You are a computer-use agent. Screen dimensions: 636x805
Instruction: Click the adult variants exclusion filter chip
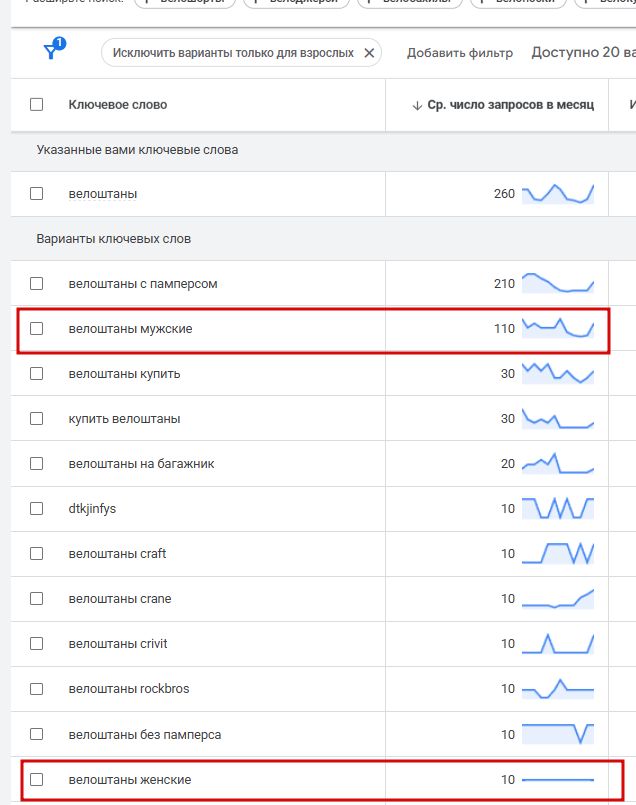coord(232,53)
